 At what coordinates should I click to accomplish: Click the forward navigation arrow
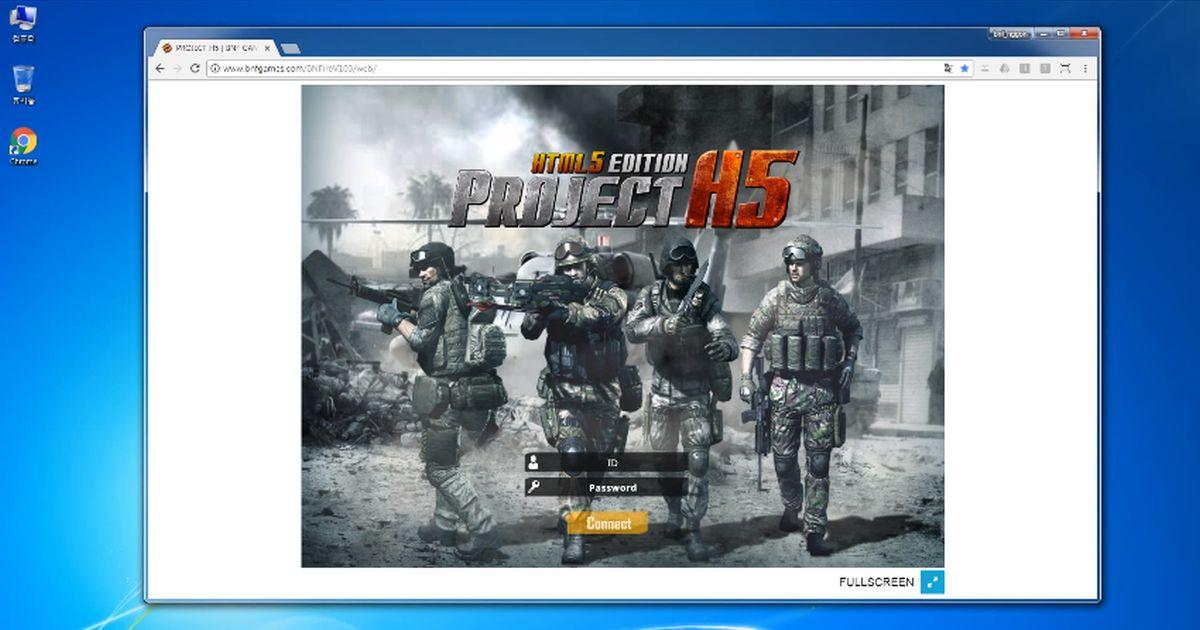click(x=178, y=68)
